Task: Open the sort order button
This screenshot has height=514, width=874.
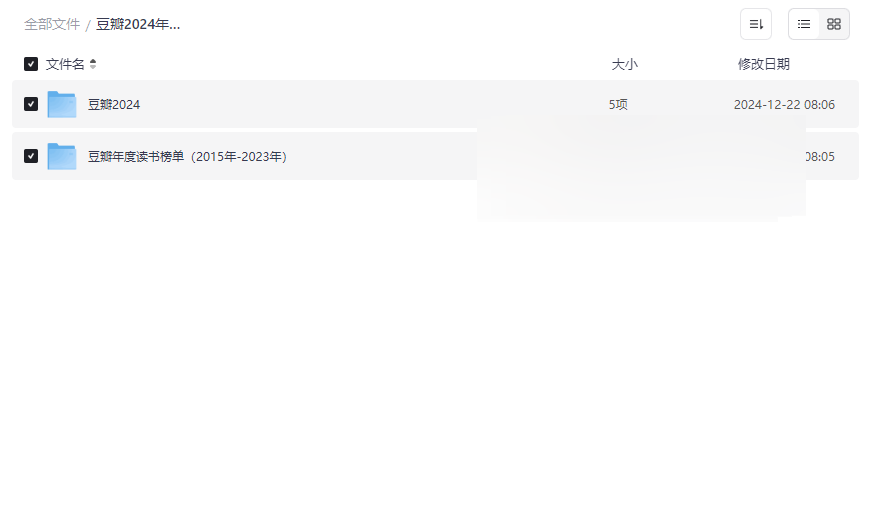Action: pos(756,24)
